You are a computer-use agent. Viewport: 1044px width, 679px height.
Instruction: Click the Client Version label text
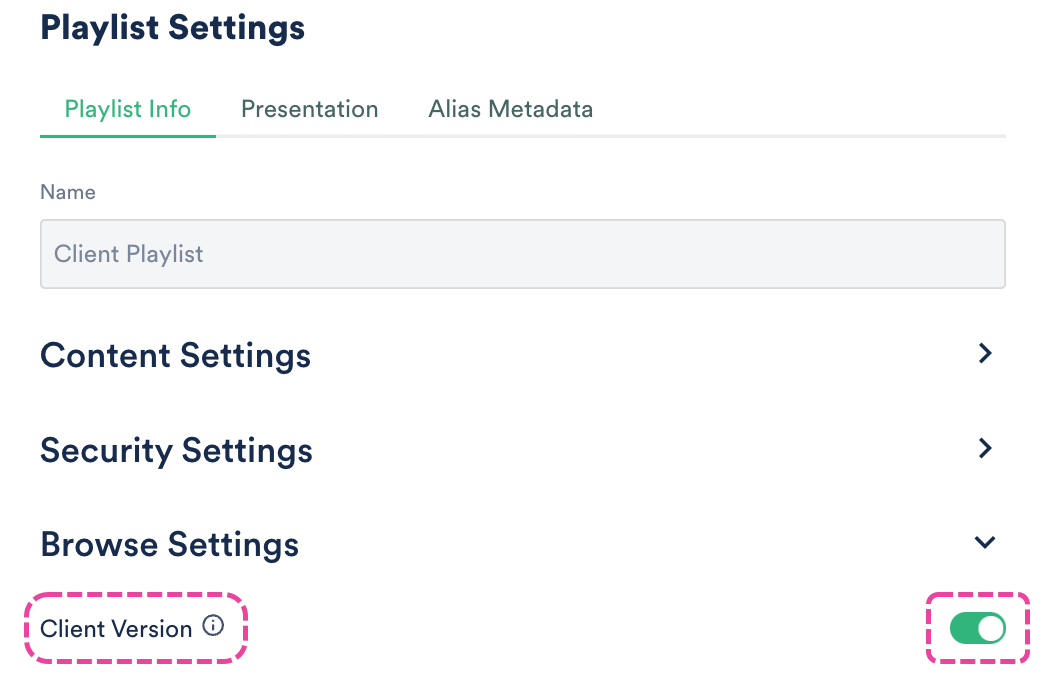(x=116, y=629)
